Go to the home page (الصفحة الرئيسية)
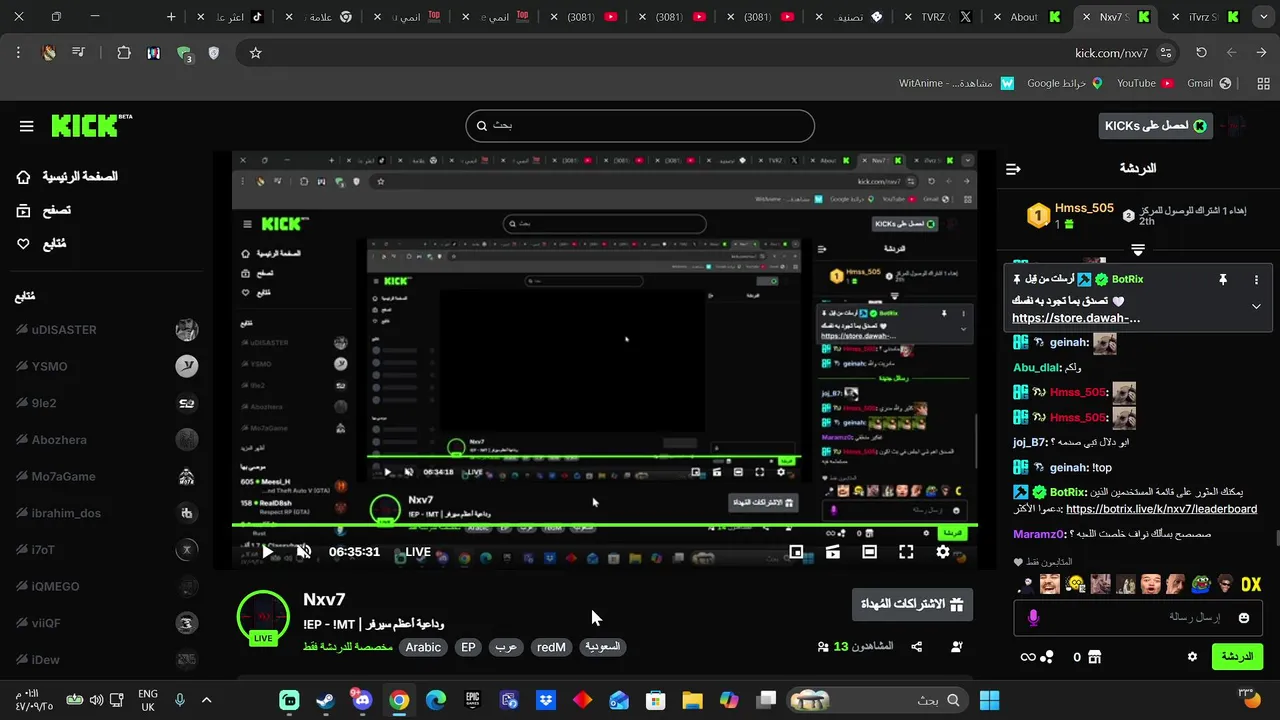This screenshot has height=720, width=1280. (x=67, y=177)
